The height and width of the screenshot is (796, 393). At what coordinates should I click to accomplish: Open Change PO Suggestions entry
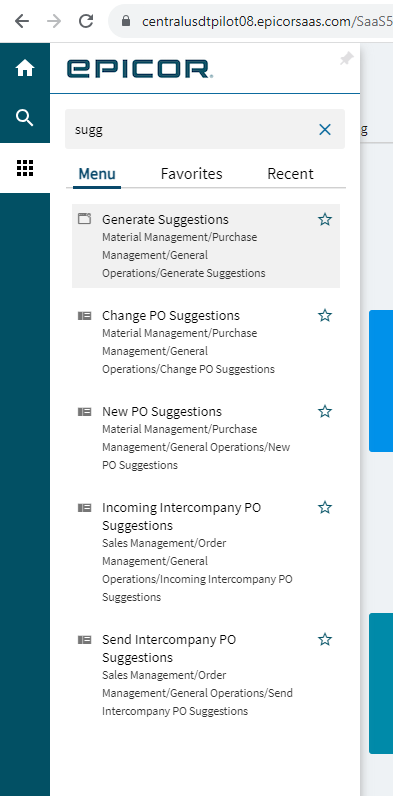(x=206, y=342)
